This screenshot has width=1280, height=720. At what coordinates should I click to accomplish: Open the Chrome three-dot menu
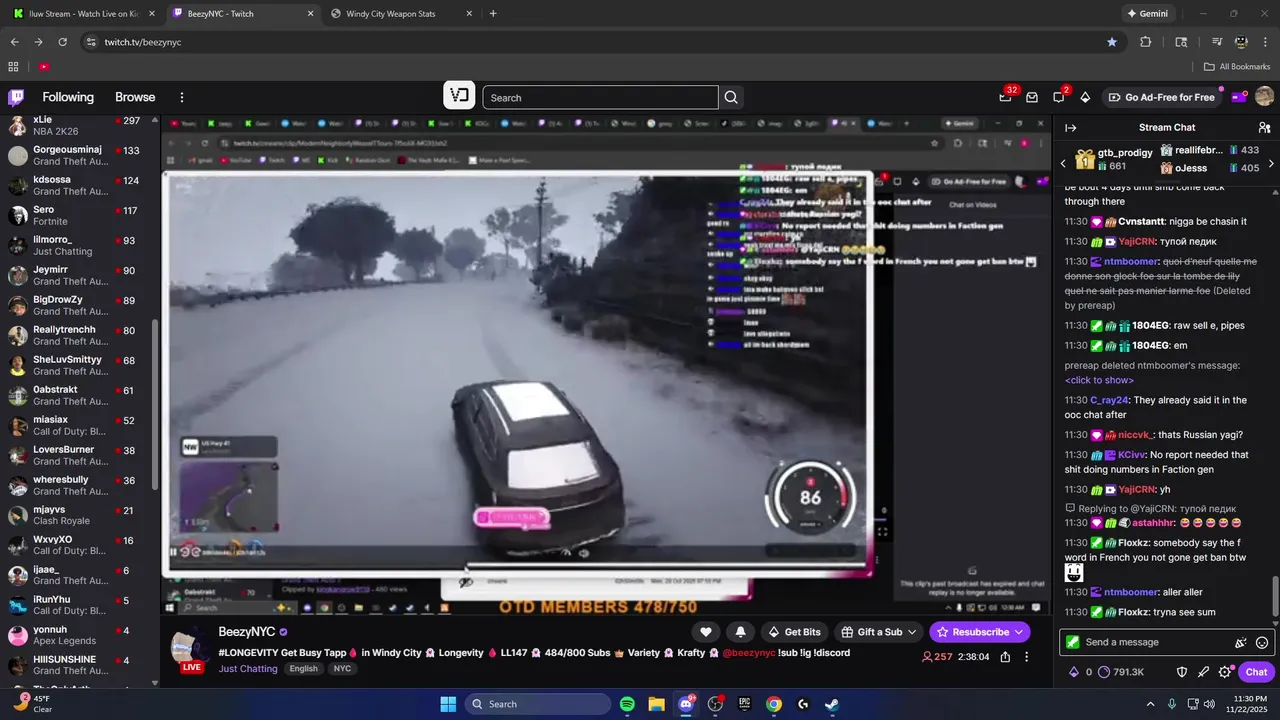(x=1267, y=42)
